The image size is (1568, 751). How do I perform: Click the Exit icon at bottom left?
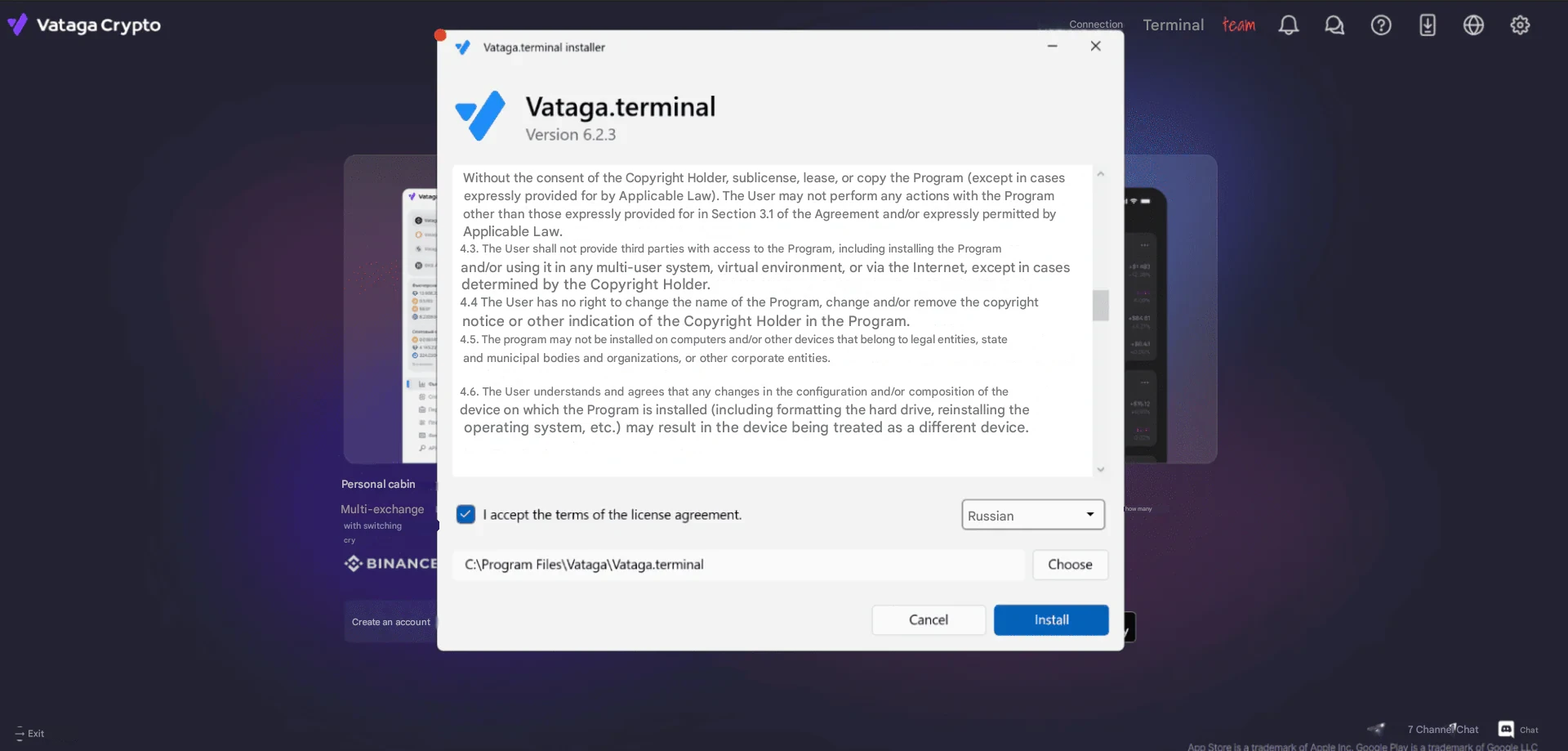[20, 733]
